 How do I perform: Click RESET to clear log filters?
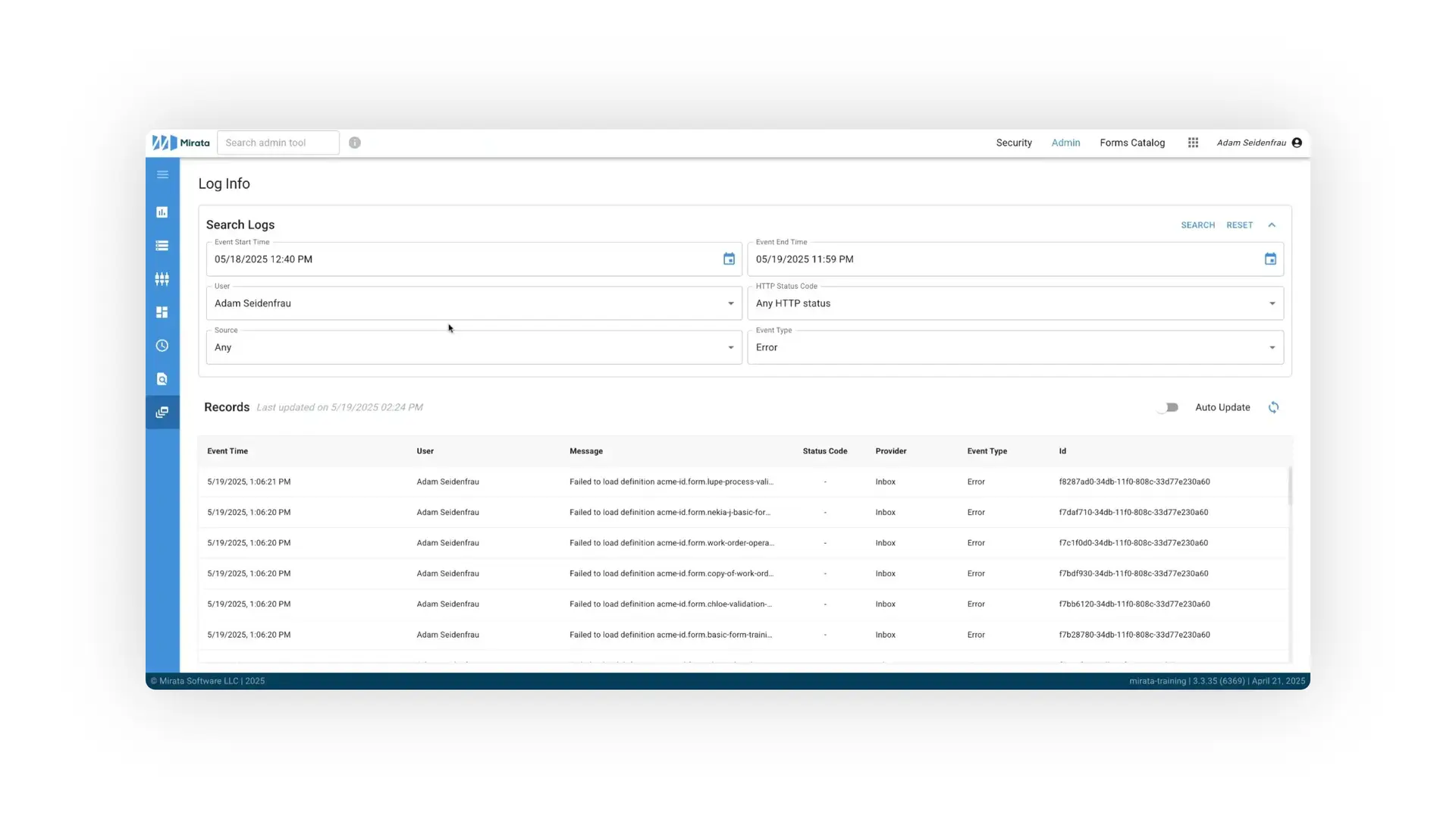(1239, 224)
